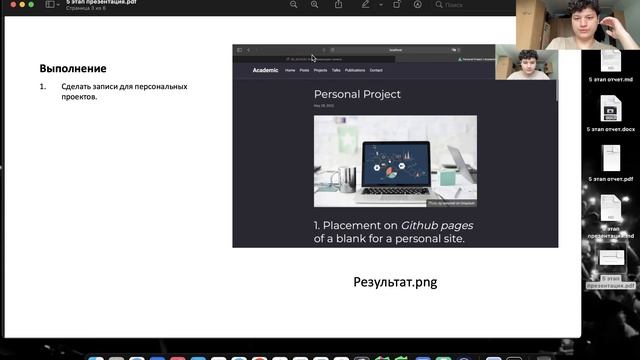Click 'Home' in the embedded site navbar
This screenshot has width=640, height=360.
coord(290,70)
